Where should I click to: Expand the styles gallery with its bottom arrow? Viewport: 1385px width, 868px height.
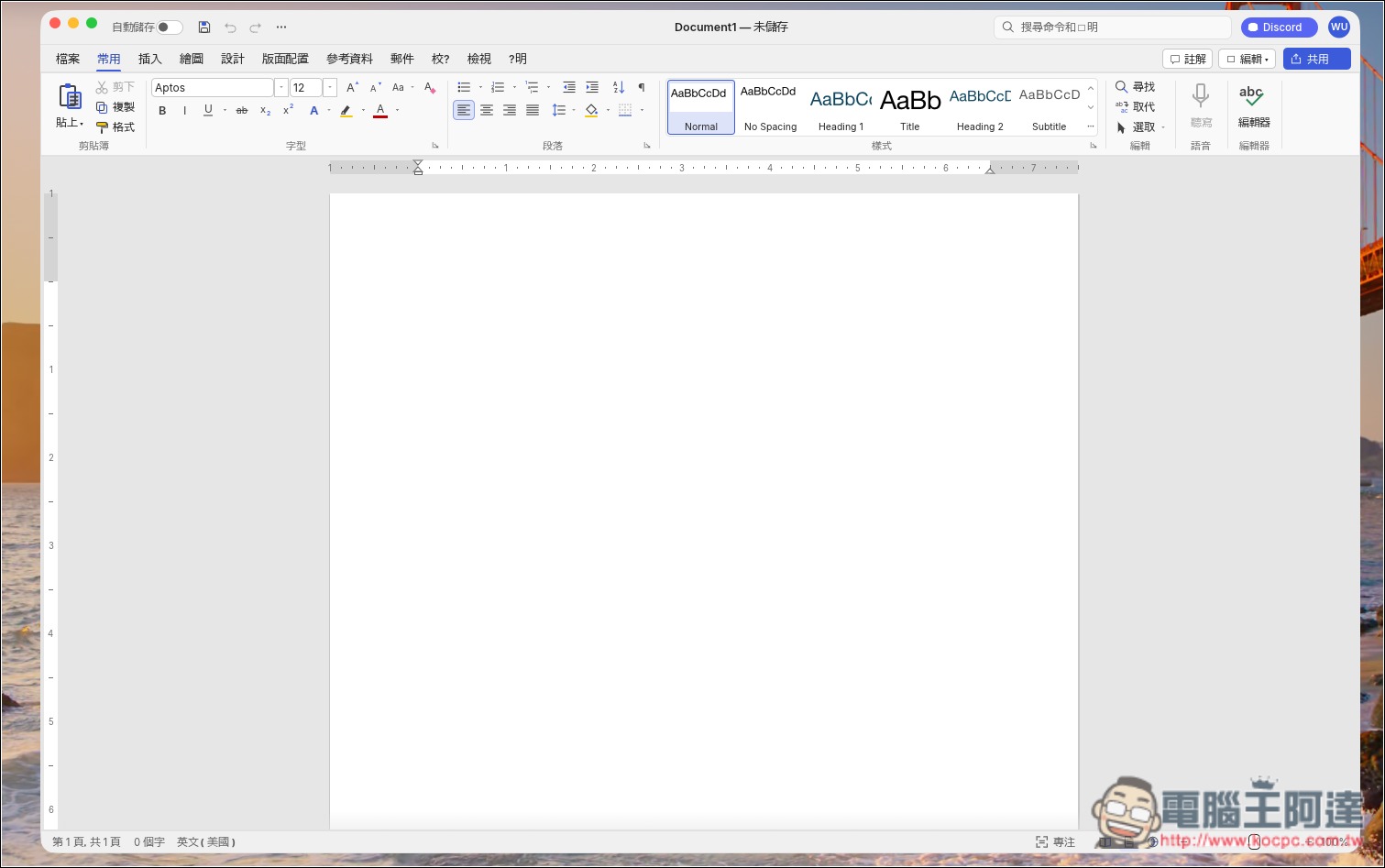pyautogui.click(x=1091, y=126)
